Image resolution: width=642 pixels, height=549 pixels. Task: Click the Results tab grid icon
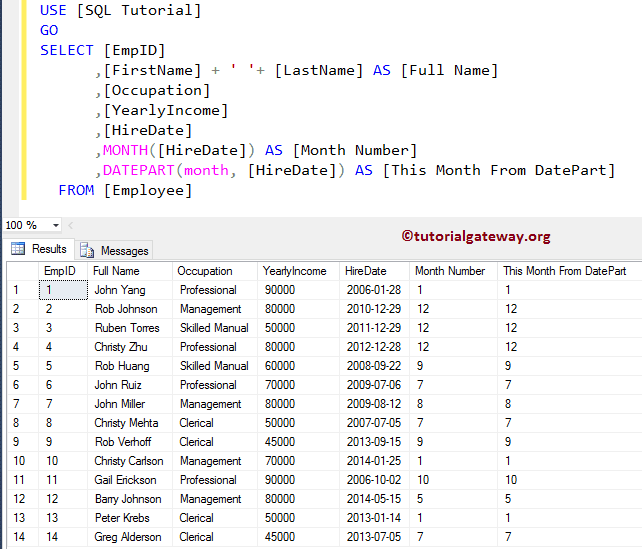(x=18, y=249)
